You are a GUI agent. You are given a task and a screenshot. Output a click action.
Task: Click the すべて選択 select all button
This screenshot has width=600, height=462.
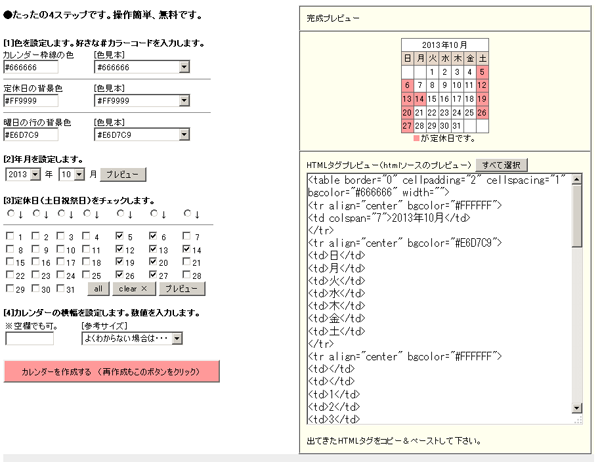pos(501,165)
